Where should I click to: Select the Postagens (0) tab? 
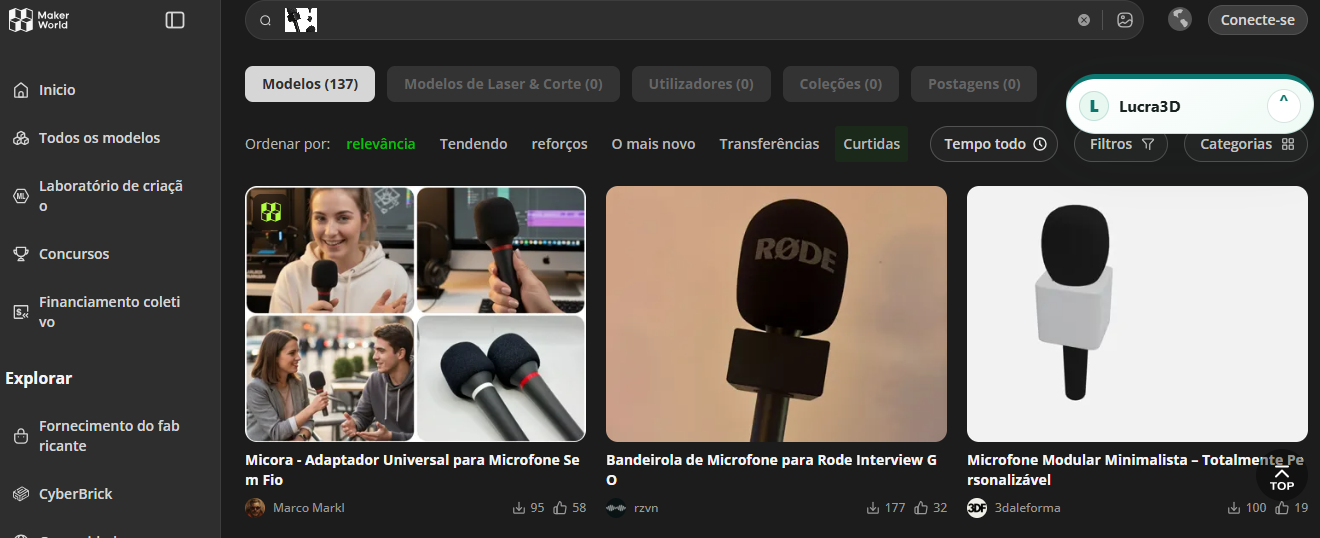coord(974,84)
